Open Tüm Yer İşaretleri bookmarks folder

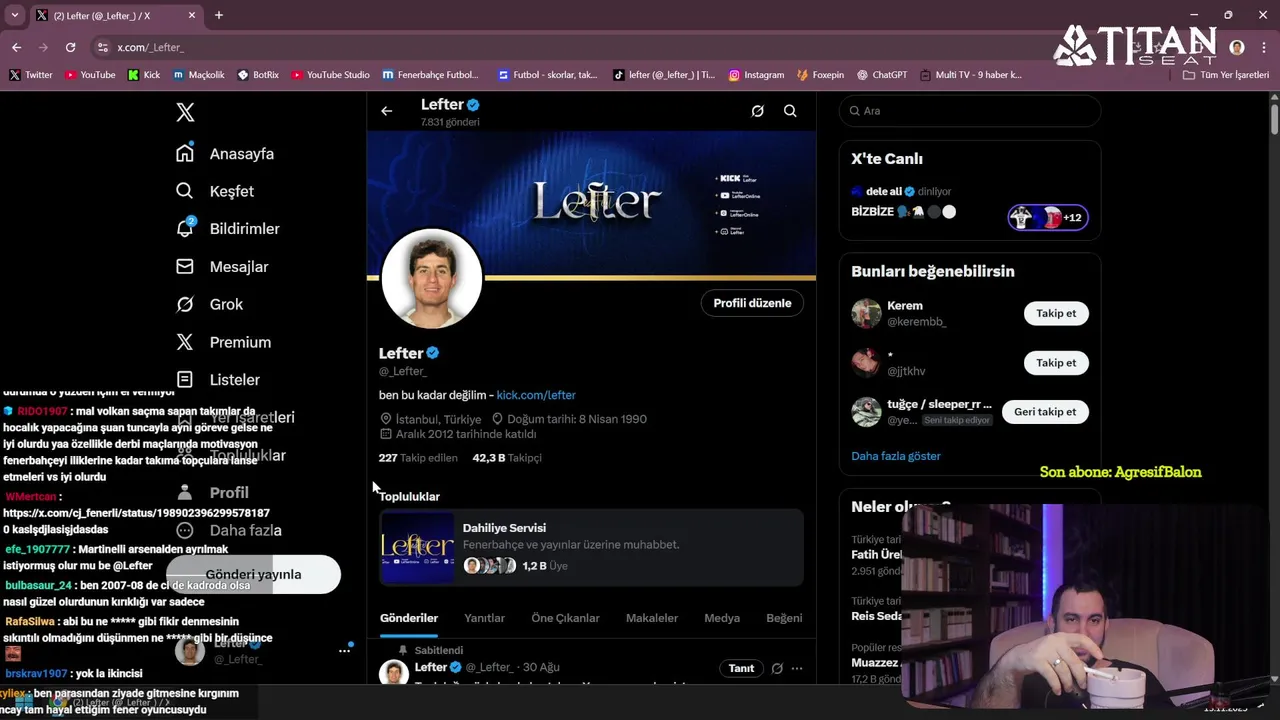tap(1225, 75)
